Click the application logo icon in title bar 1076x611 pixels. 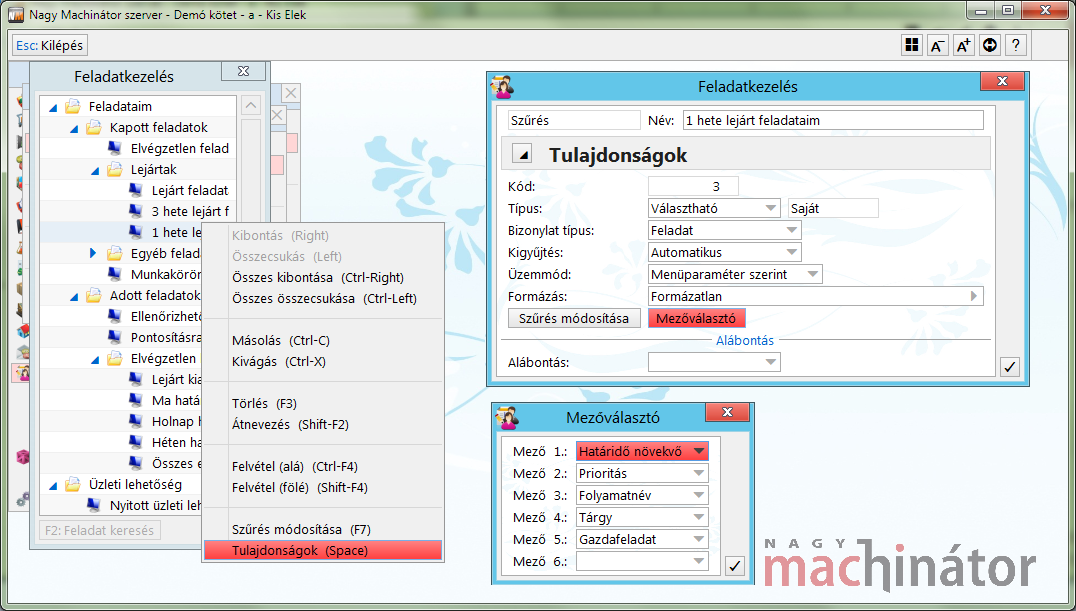[x=15, y=14]
